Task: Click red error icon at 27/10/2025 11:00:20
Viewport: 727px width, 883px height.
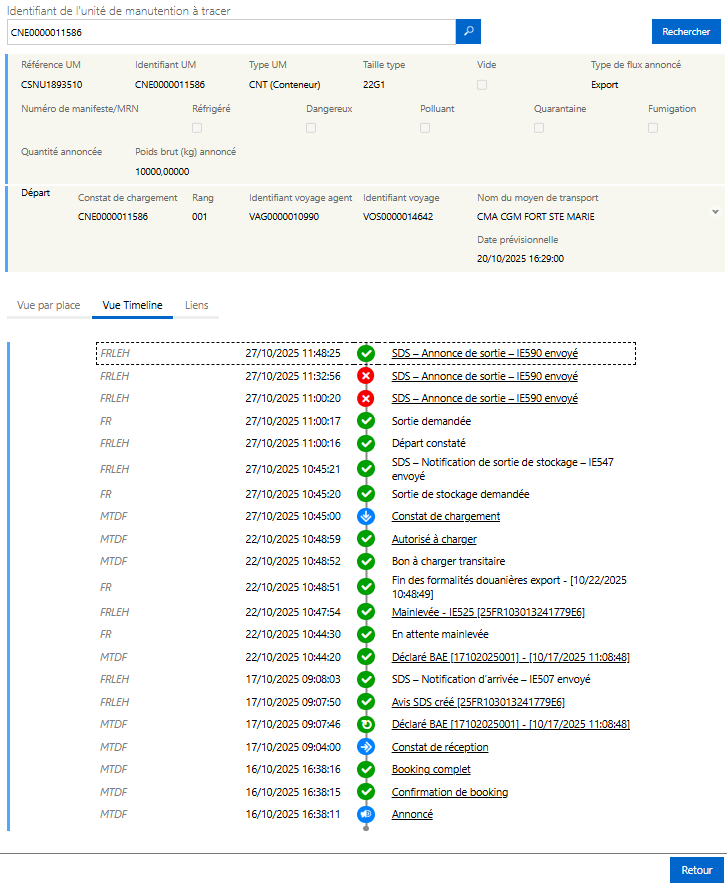Action: coord(366,398)
